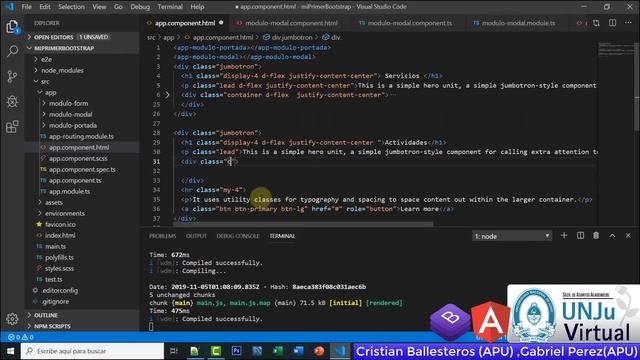This screenshot has height=360, width=640.
Task: Show the Debug Console tab
Action: coord(238,236)
